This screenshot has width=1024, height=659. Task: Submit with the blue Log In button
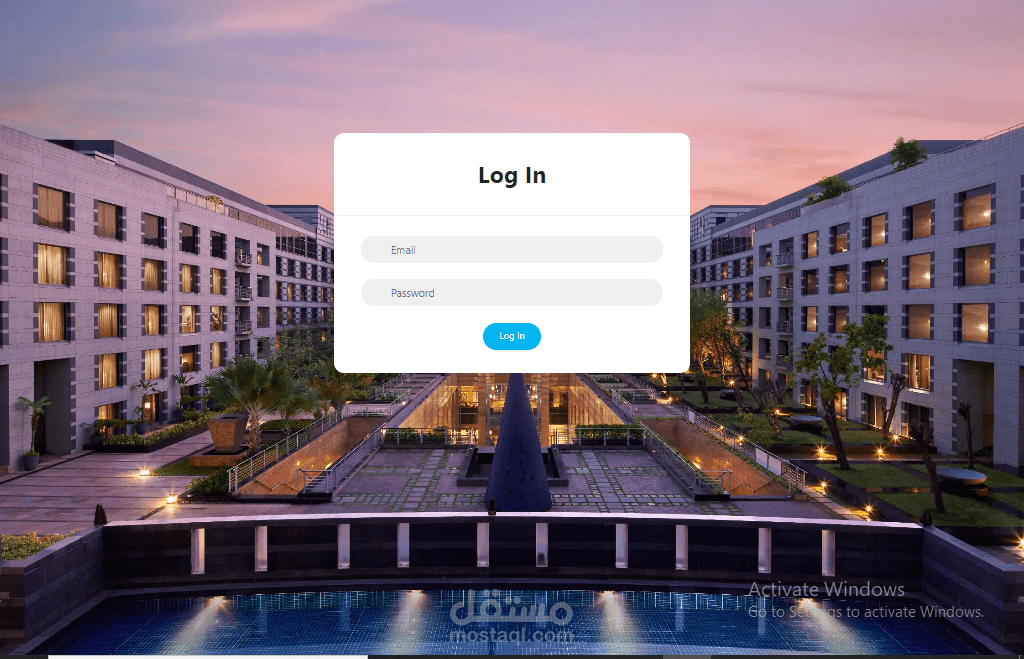pyautogui.click(x=511, y=336)
